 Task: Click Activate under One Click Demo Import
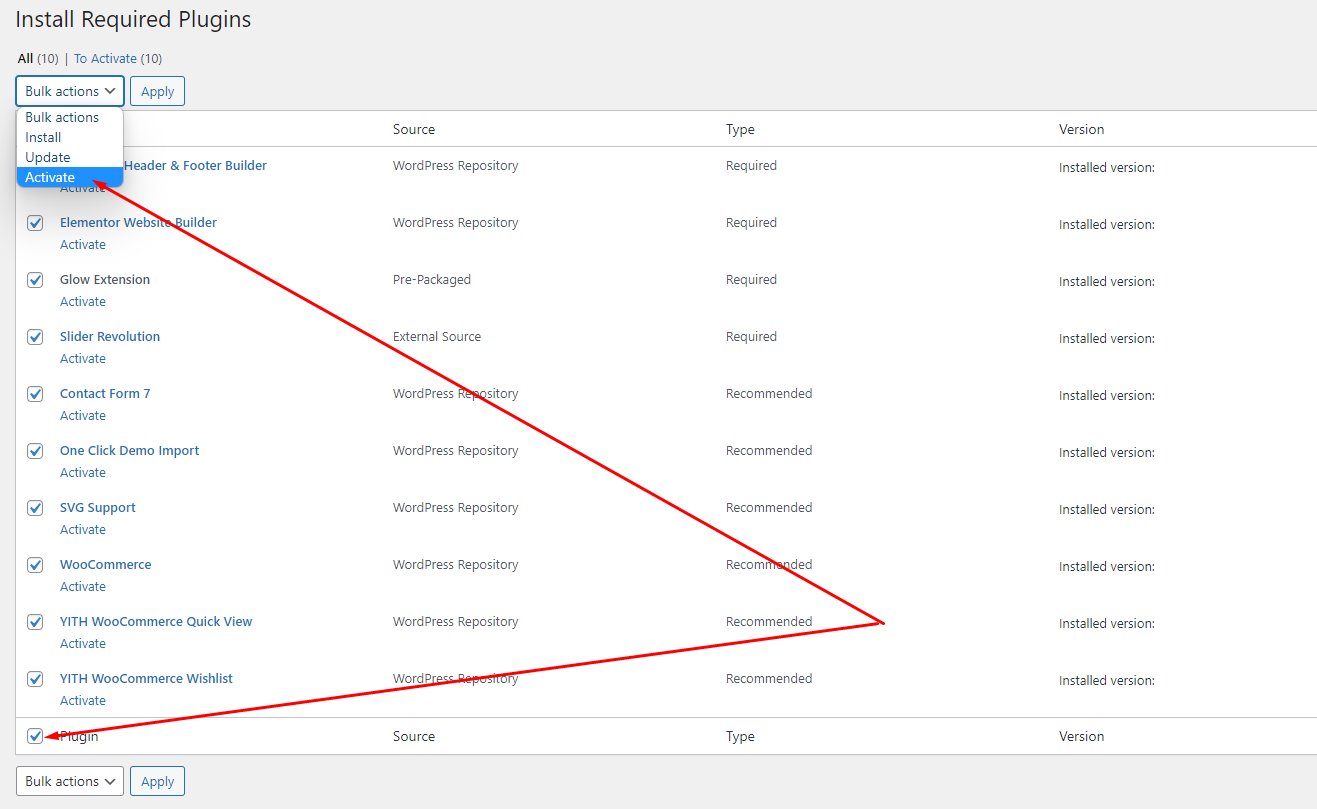[83, 472]
